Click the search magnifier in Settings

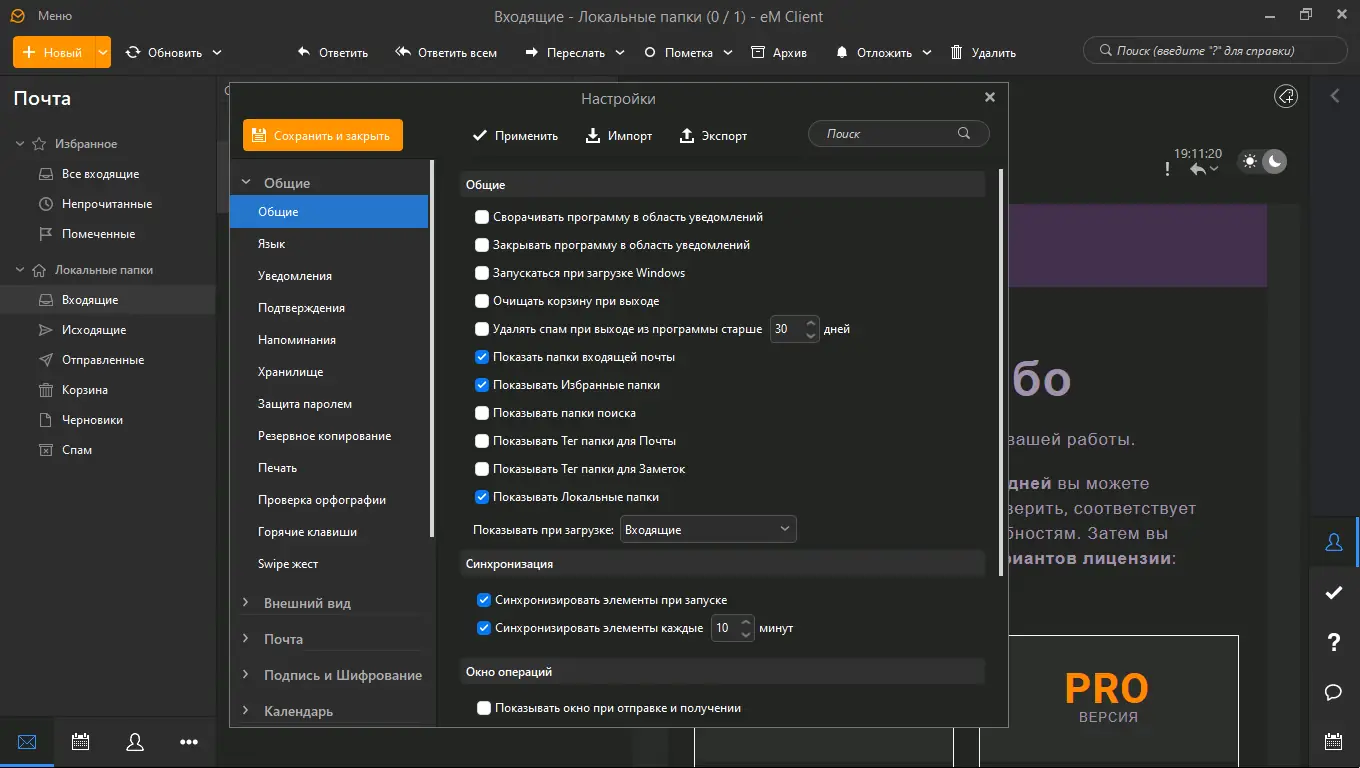[964, 134]
